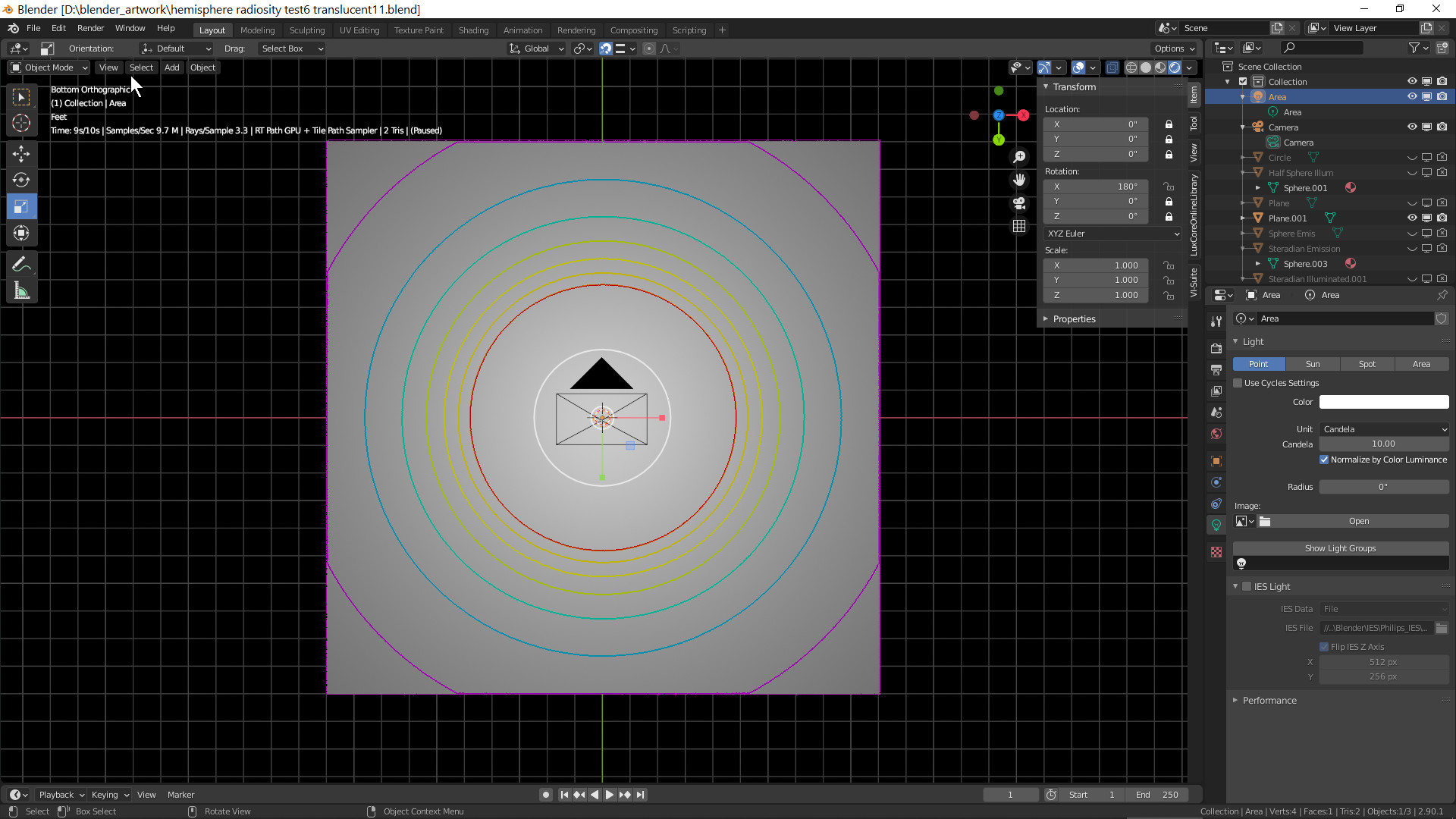Click the play animation button
The image size is (1456, 819).
(609, 795)
